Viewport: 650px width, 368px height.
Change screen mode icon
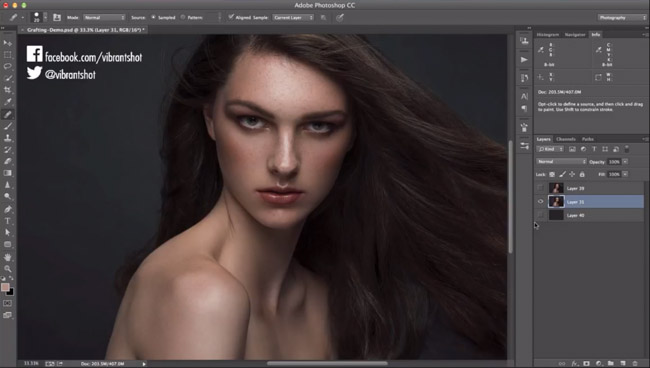click(7, 315)
